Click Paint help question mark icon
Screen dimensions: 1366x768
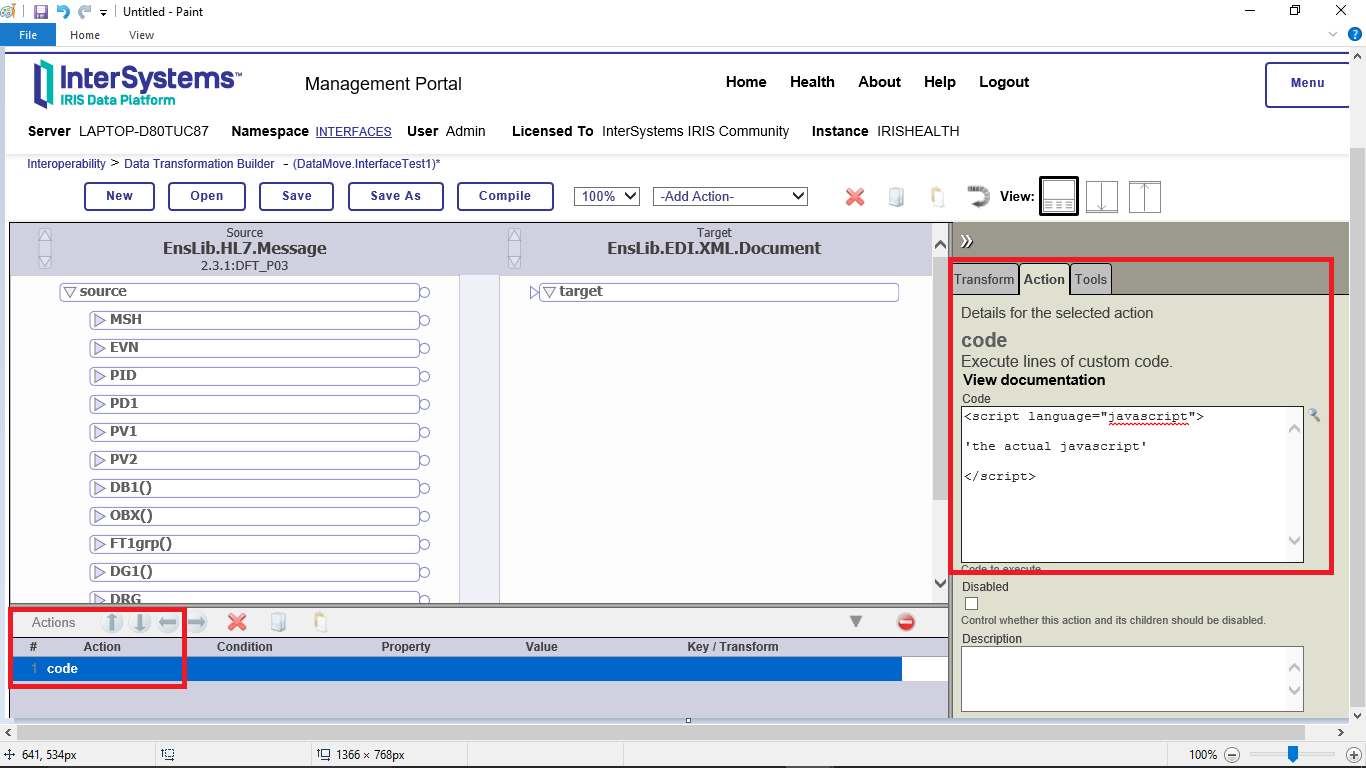click(1355, 34)
